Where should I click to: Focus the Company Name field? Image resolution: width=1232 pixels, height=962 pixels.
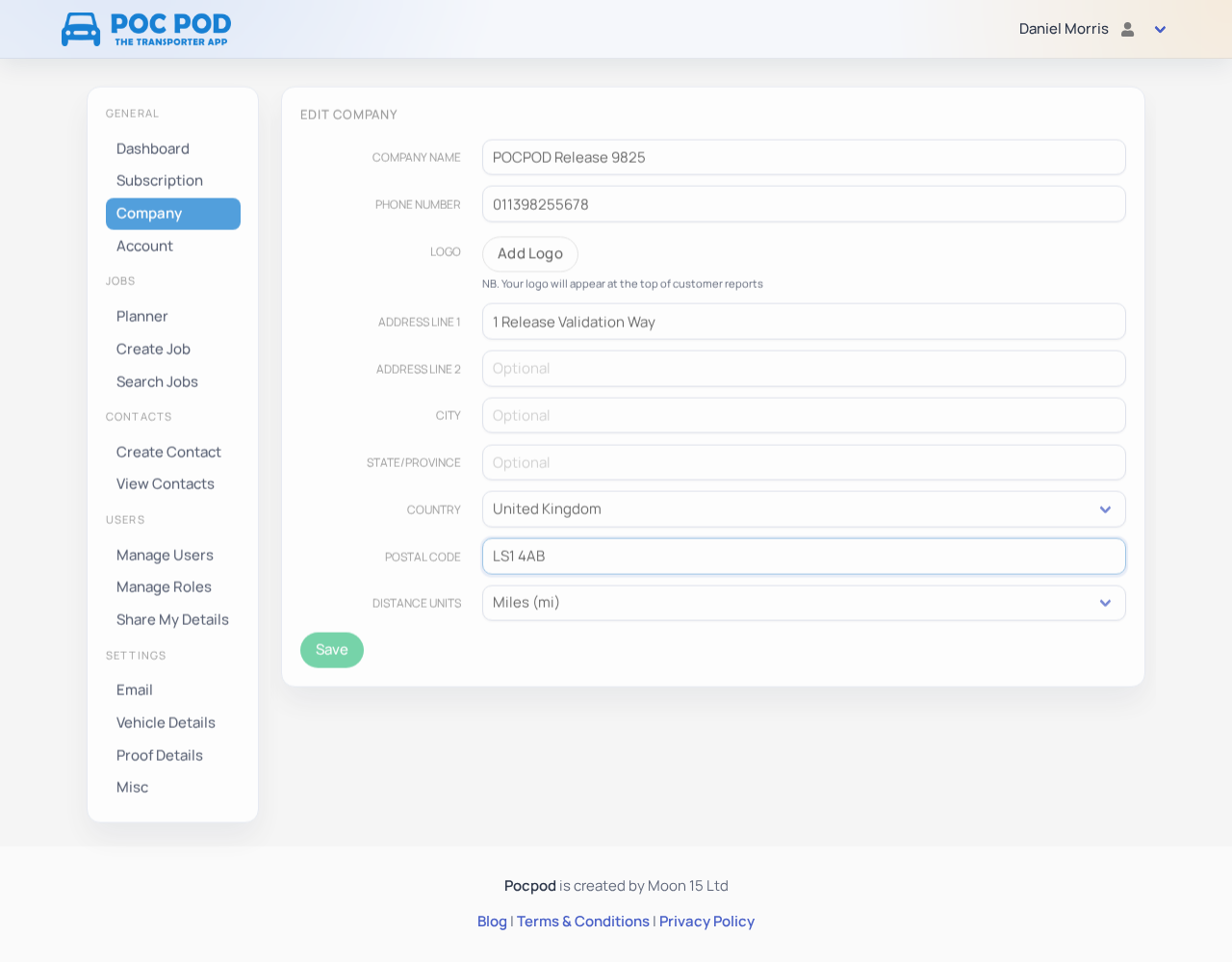[x=804, y=158]
